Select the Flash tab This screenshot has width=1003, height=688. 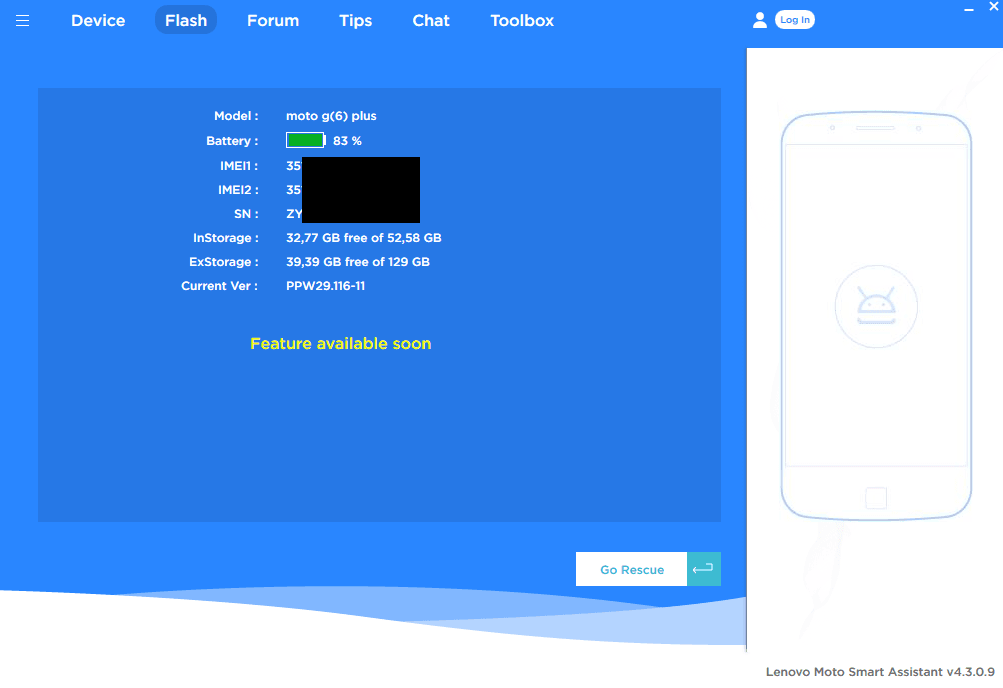(186, 20)
